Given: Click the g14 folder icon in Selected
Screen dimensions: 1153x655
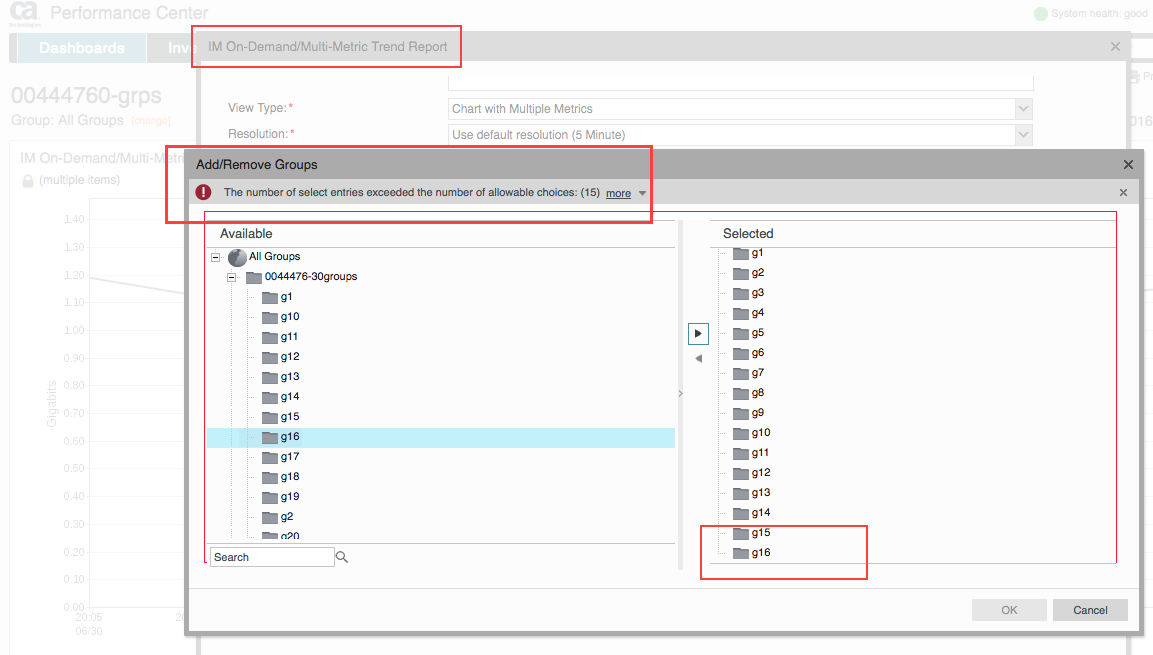Looking at the screenshot, I should (x=740, y=513).
